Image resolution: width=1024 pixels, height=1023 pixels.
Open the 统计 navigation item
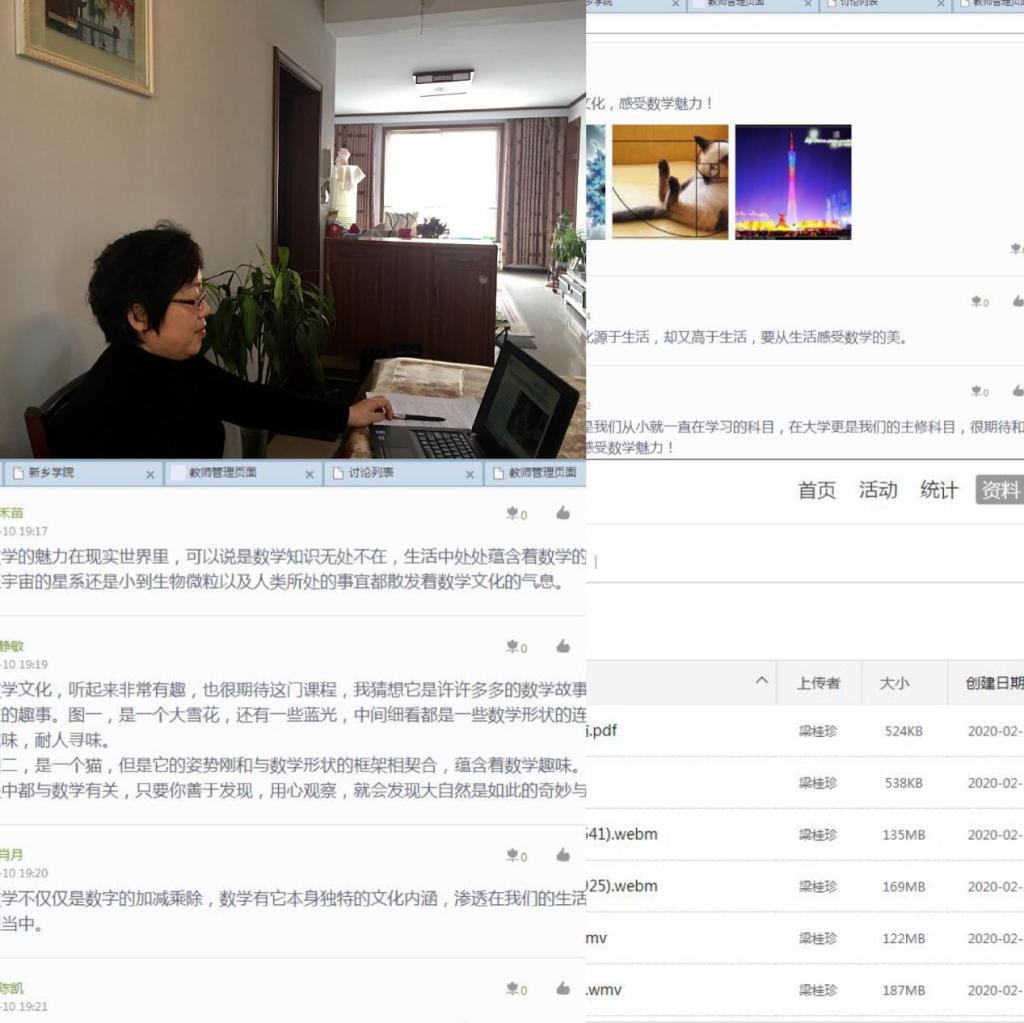[939, 490]
